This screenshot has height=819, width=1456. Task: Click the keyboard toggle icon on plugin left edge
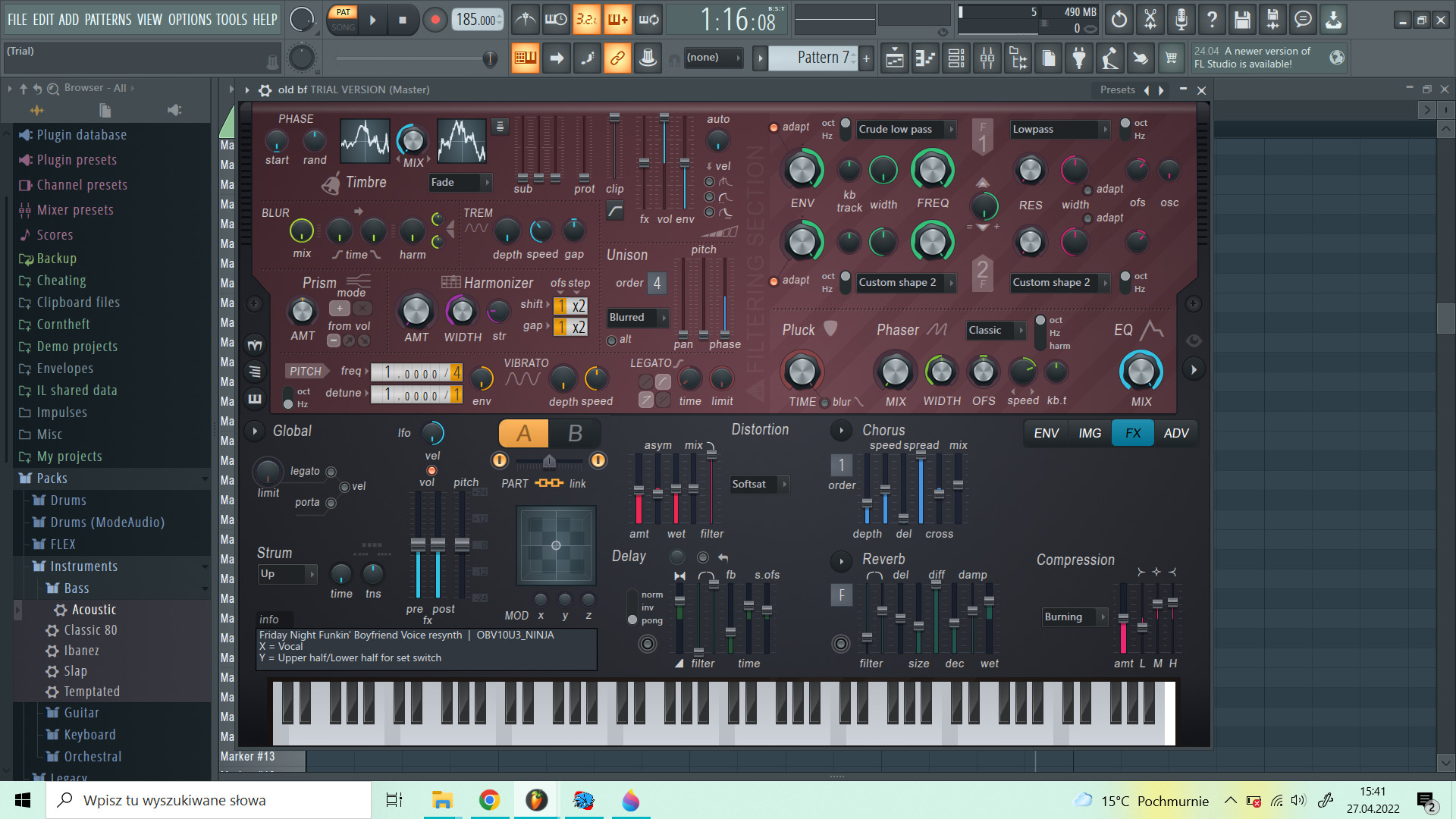click(255, 398)
